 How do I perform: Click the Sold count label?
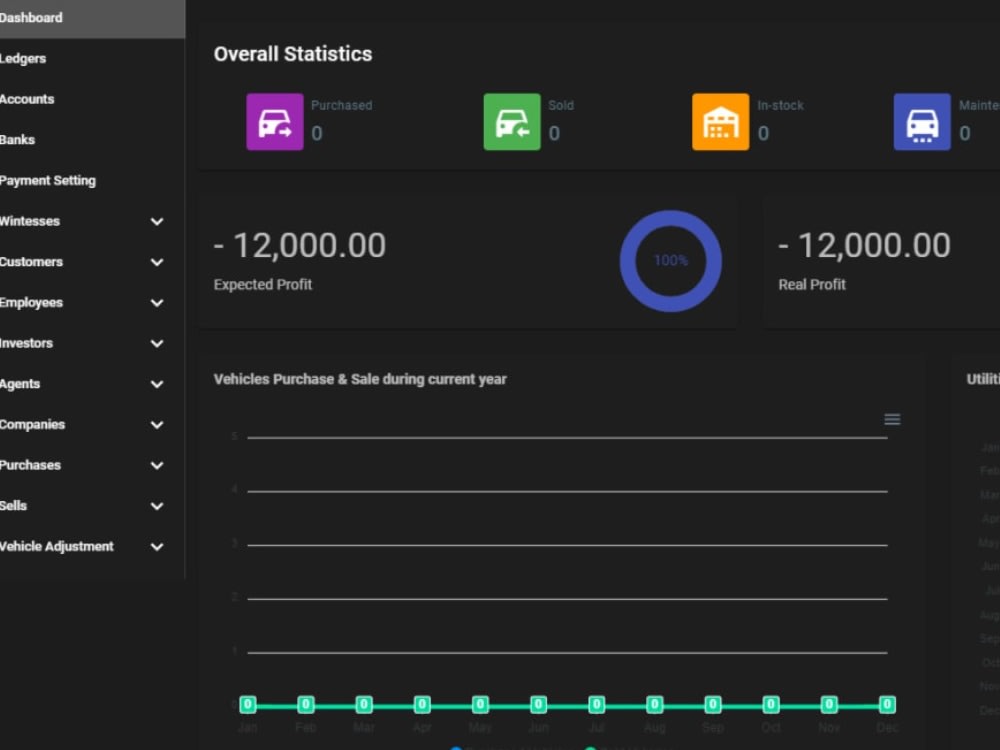coord(554,133)
